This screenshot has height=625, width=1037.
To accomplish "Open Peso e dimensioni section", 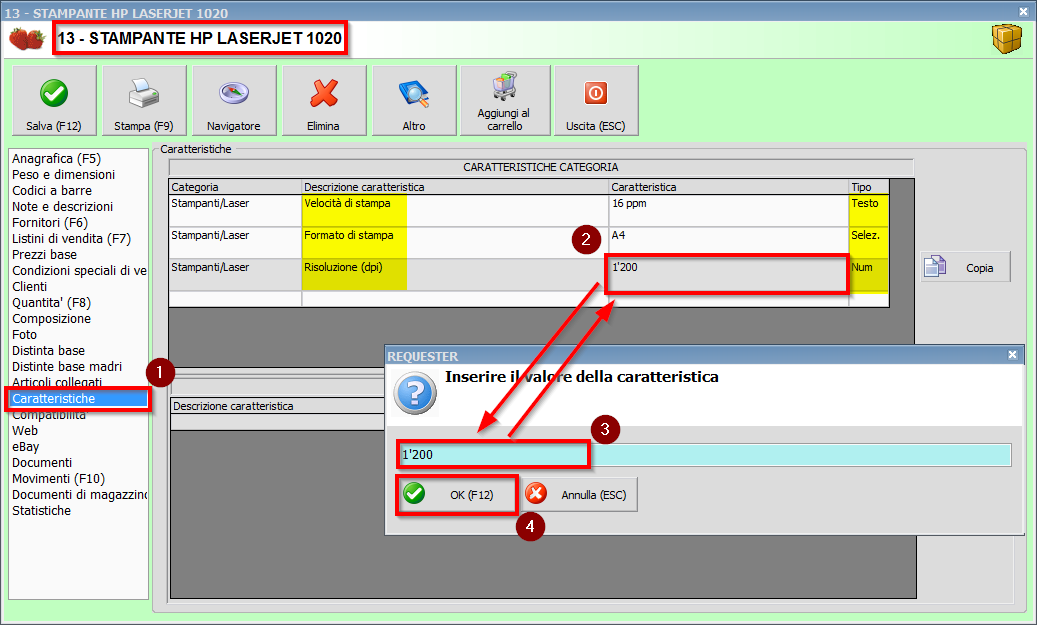I will (63, 175).
